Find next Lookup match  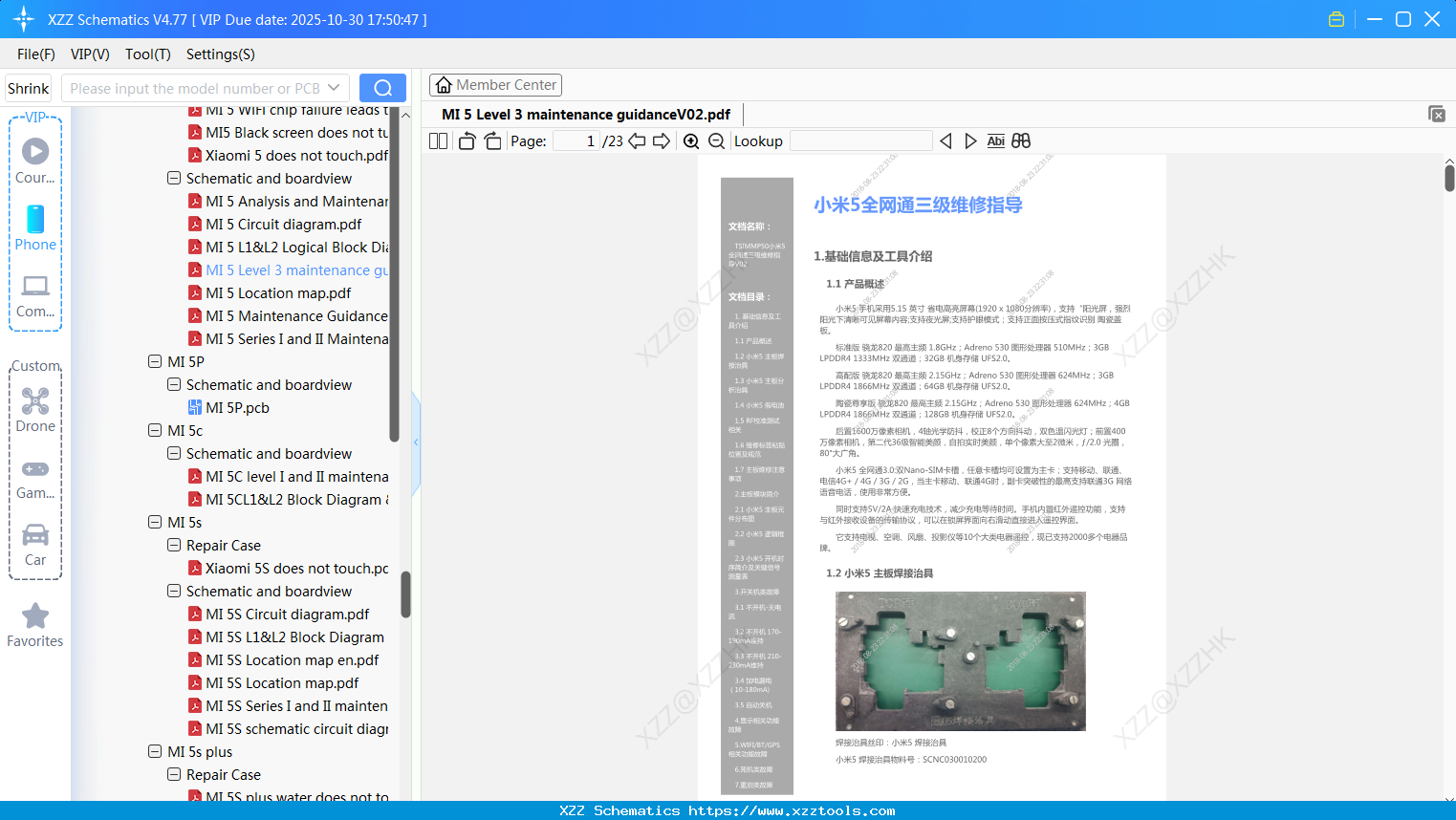pyautogui.click(x=970, y=141)
